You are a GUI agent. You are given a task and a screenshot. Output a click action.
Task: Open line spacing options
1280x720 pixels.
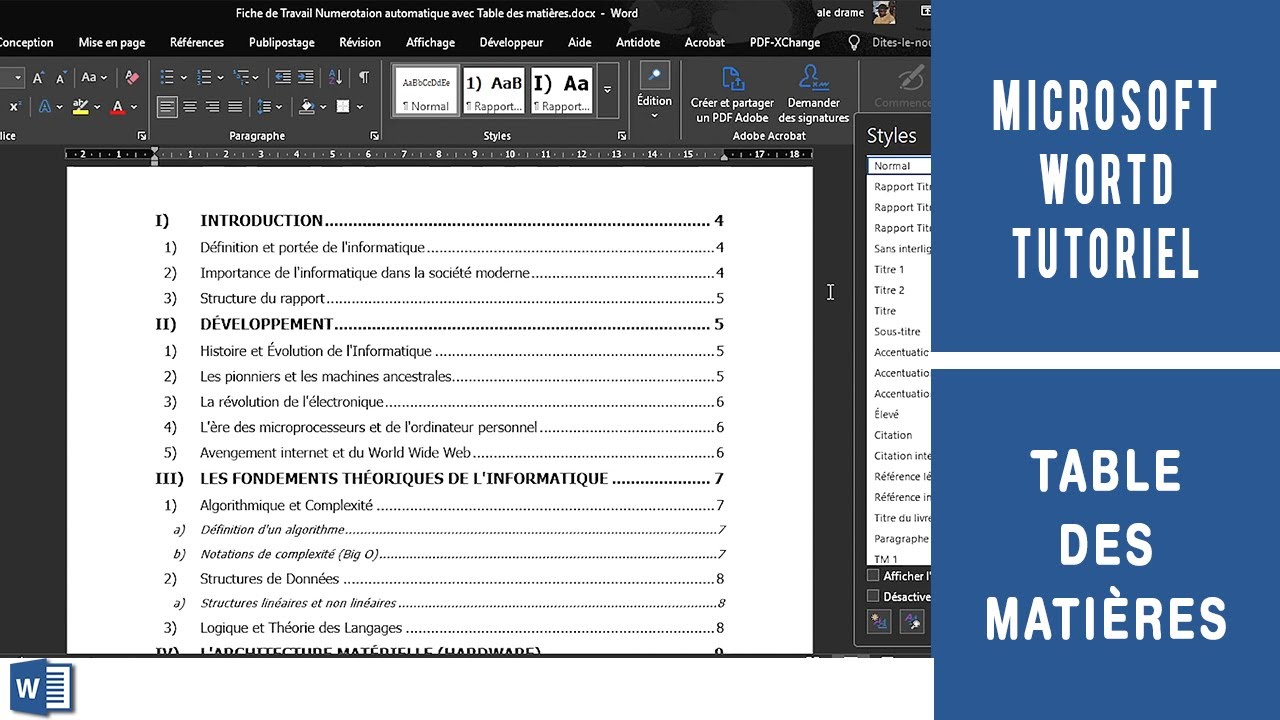264,106
